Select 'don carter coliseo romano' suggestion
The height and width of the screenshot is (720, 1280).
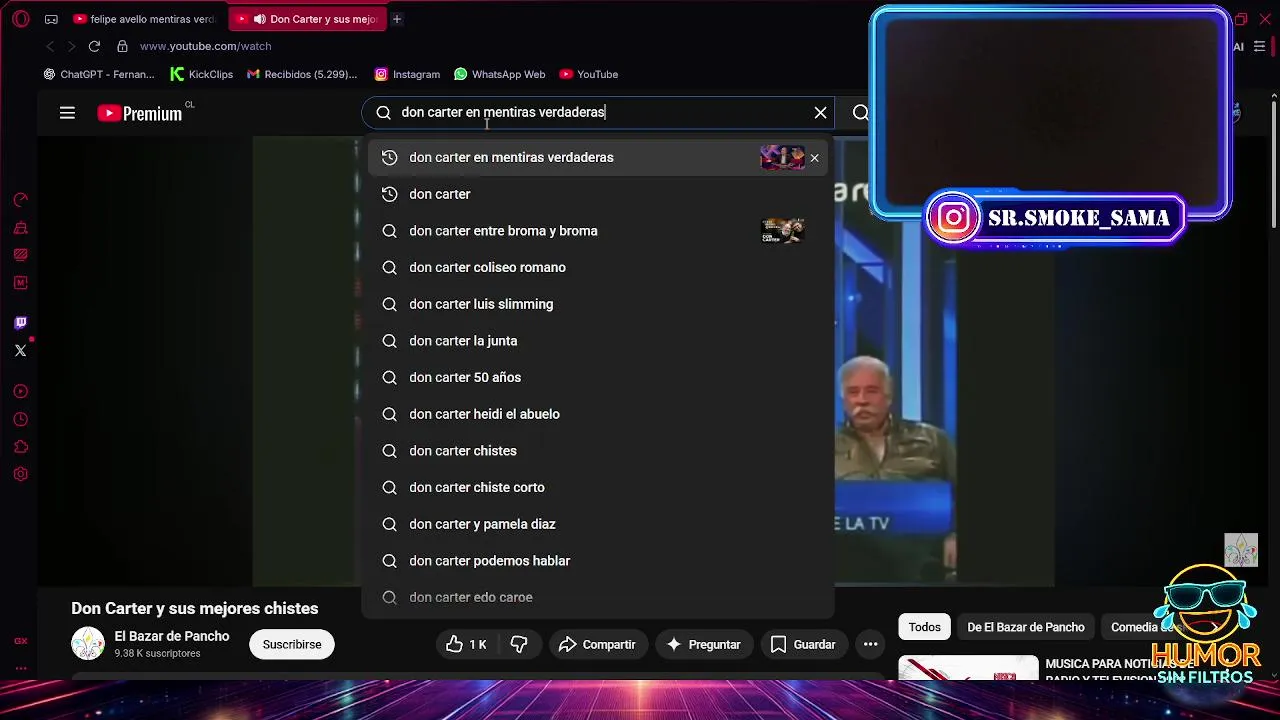pyautogui.click(x=598, y=268)
